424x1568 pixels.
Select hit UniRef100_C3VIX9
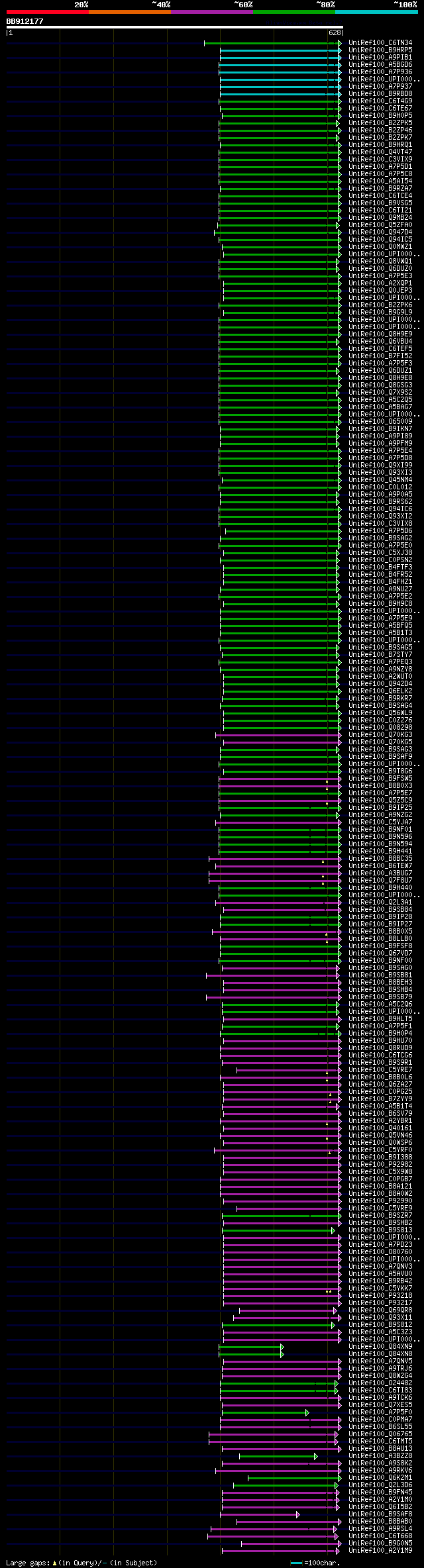pyautogui.click(x=380, y=160)
